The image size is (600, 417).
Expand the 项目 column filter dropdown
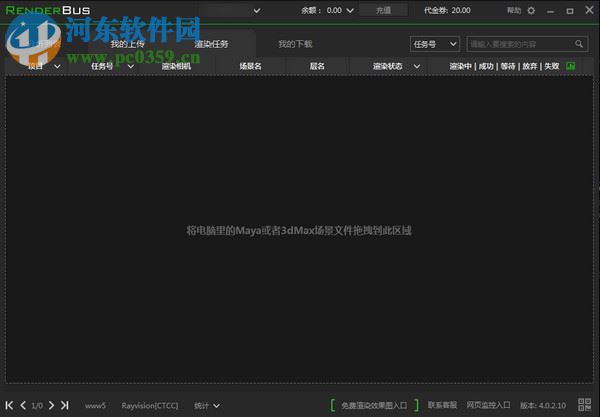coord(57,67)
